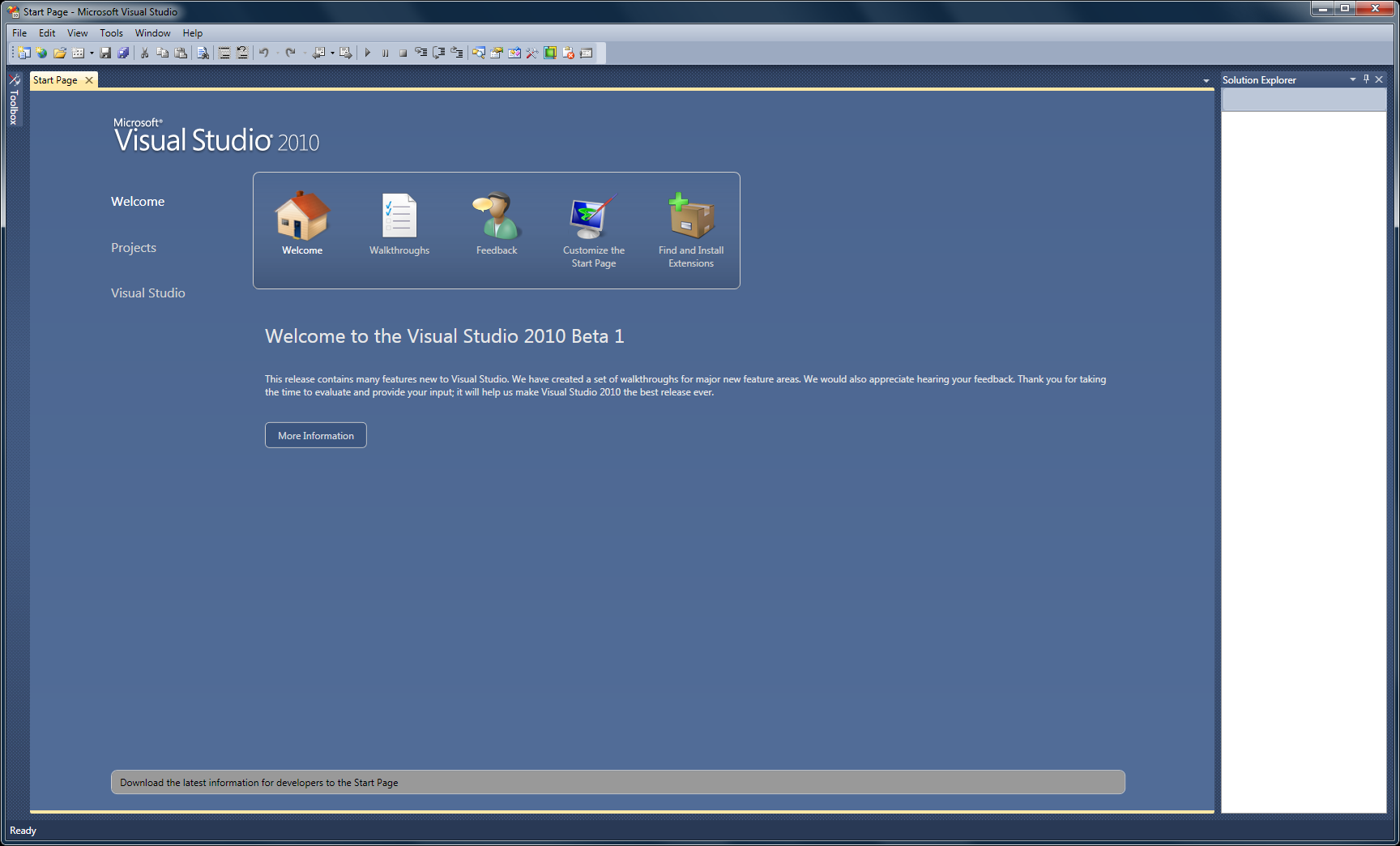Click the Properties Window toolbar icon
This screenshot has height=846, width=1400.
[x=497, y=53]
